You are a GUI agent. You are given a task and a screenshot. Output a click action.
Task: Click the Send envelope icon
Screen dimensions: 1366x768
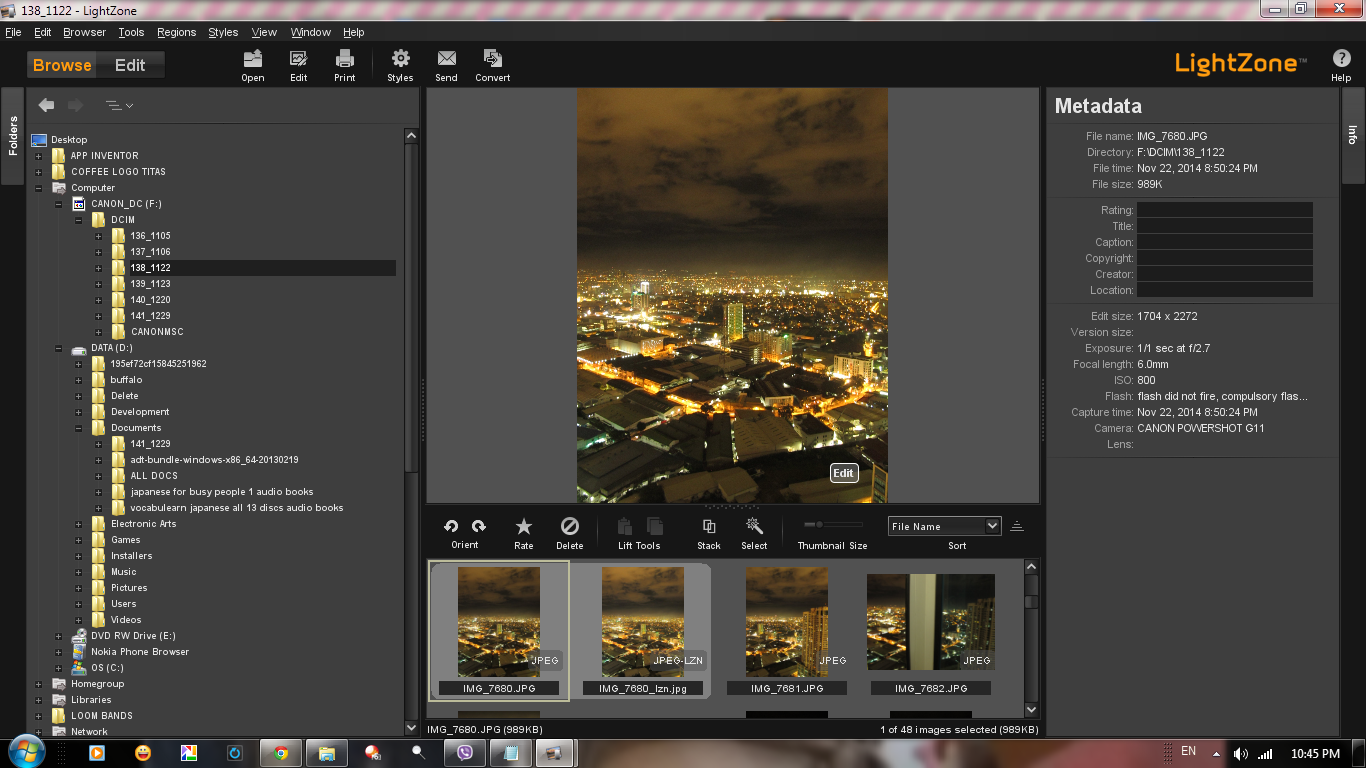coord(446,60)
